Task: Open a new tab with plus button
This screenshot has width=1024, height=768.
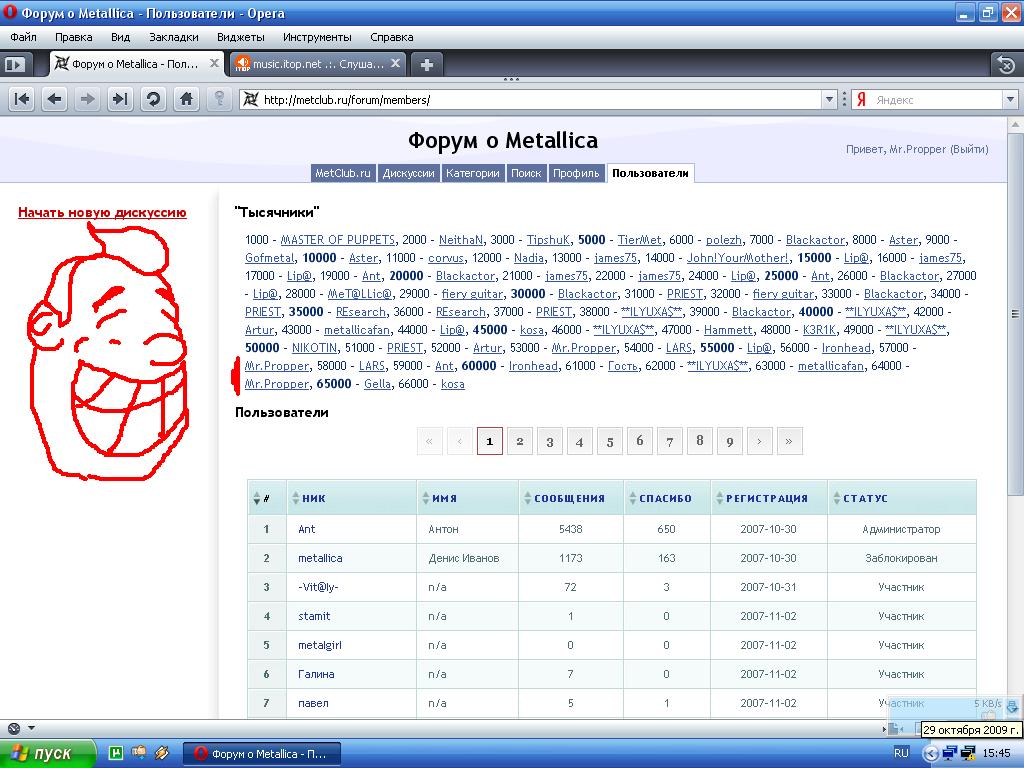Action: (x=427, y=65)
